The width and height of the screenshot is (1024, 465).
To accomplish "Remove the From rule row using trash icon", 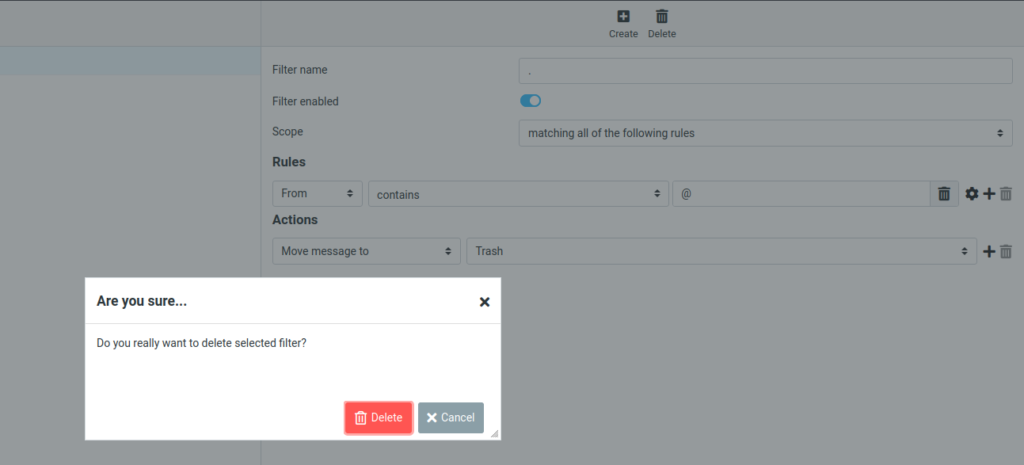I will (x=1006, y=194).
